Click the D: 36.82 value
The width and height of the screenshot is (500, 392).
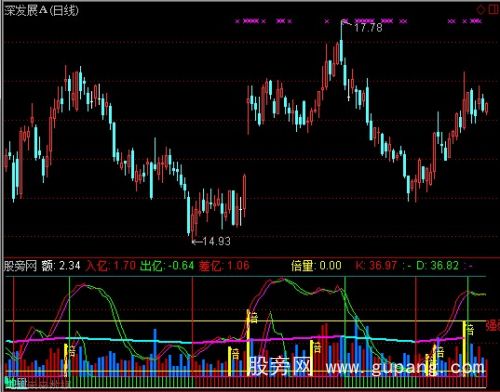pos(437,266)
